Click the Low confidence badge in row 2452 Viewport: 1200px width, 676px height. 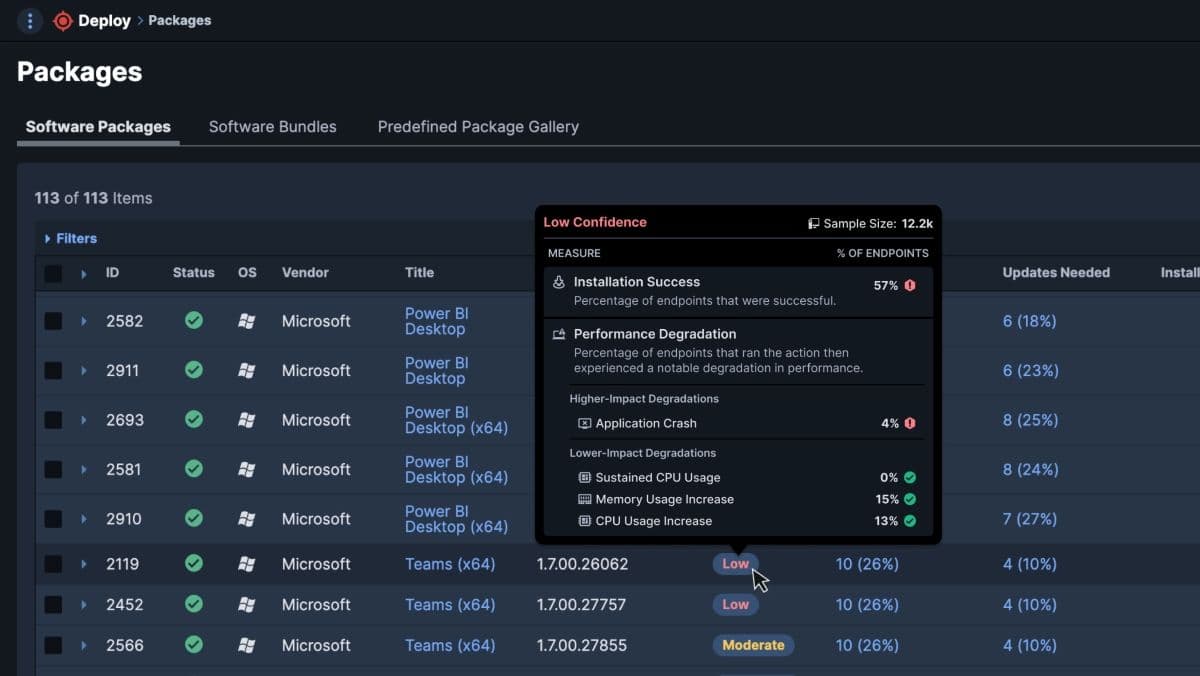tap(735, 605)
